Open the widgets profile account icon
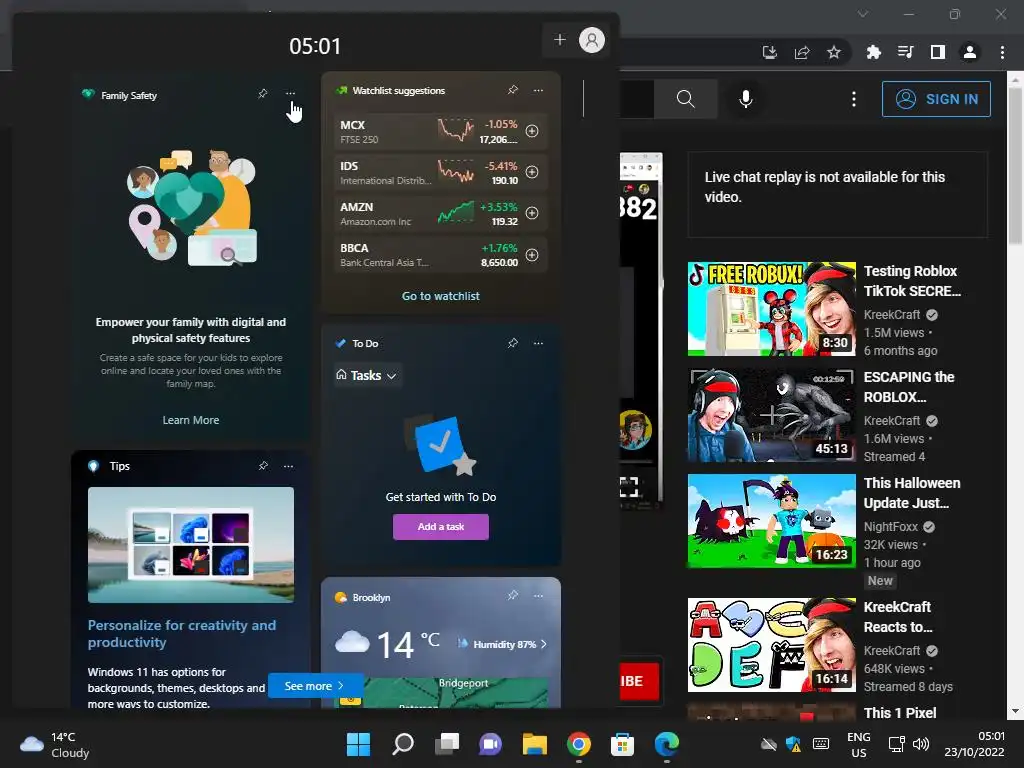Viewport: 1024px width, 768px height. (x=592, y=40)
